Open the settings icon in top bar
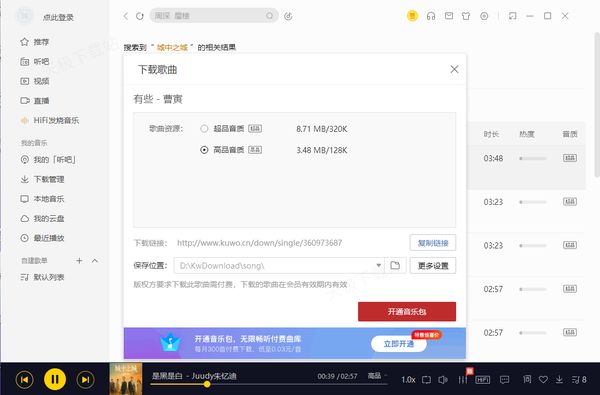 click(x=484, y=16)
